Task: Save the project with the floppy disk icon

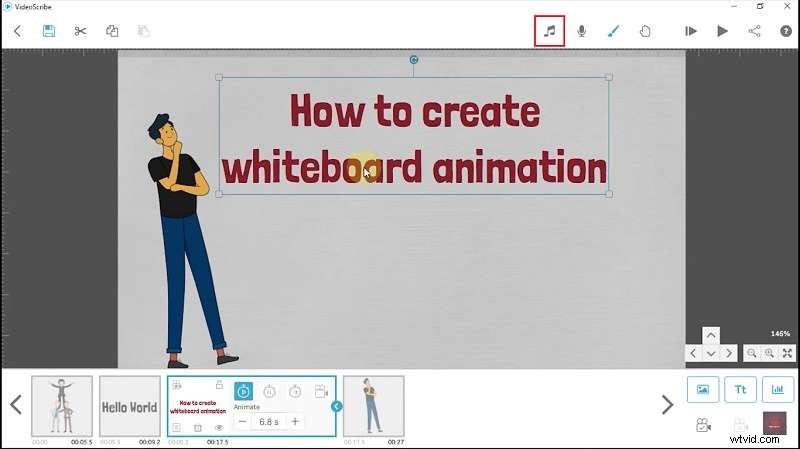Action: tap(48, 31)
